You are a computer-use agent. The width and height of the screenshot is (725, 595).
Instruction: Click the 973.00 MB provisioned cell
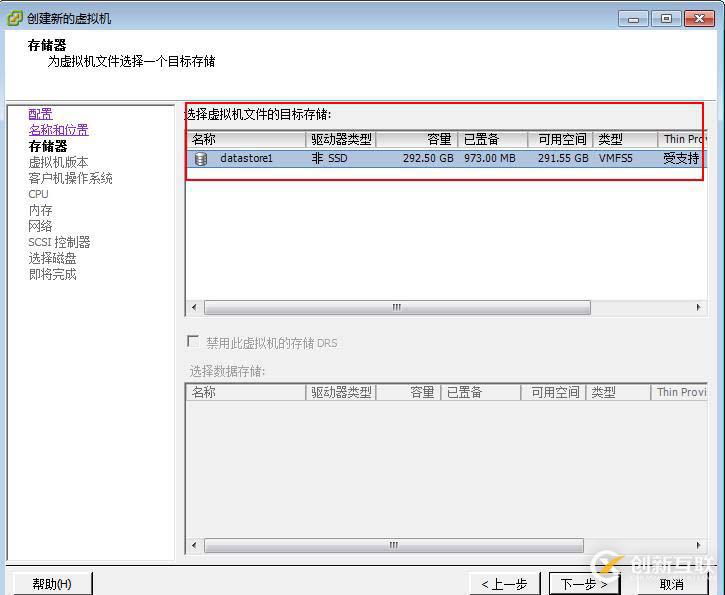[x=490, y=158]
